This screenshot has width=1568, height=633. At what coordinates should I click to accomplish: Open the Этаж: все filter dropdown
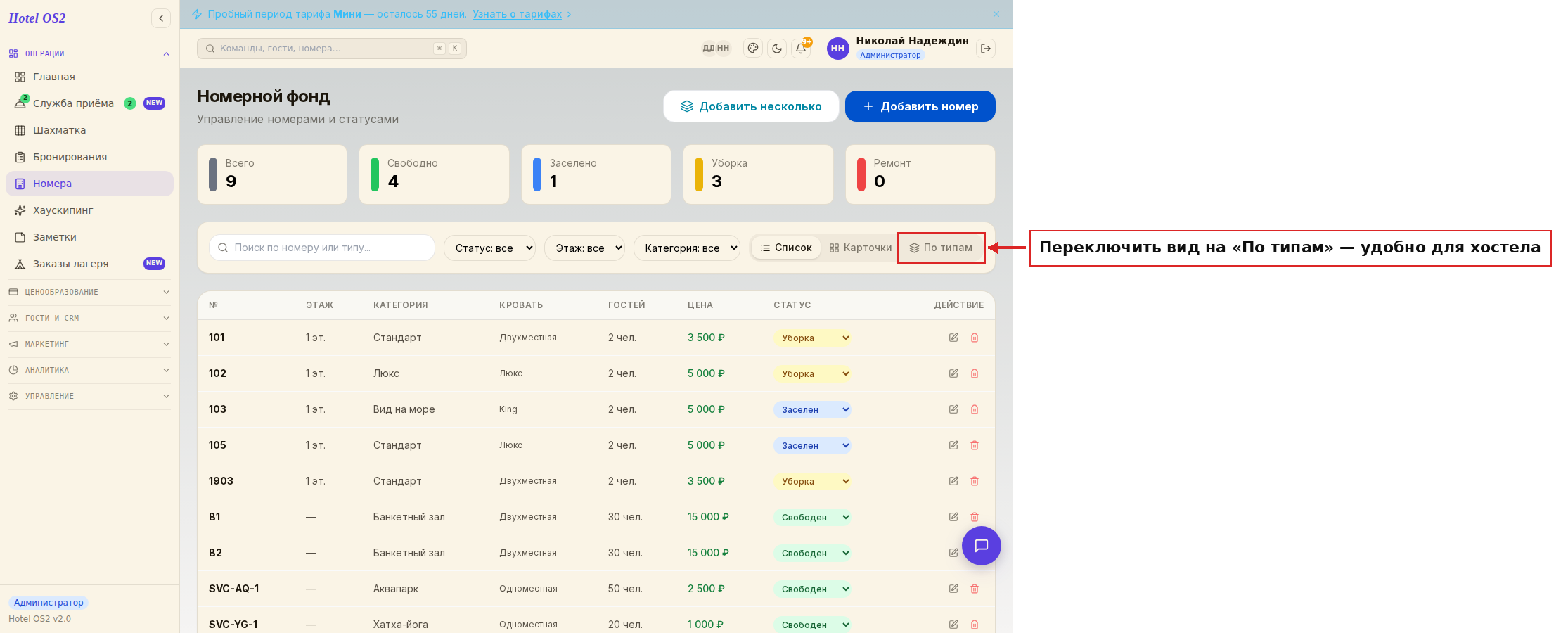[x=584, y=248]
